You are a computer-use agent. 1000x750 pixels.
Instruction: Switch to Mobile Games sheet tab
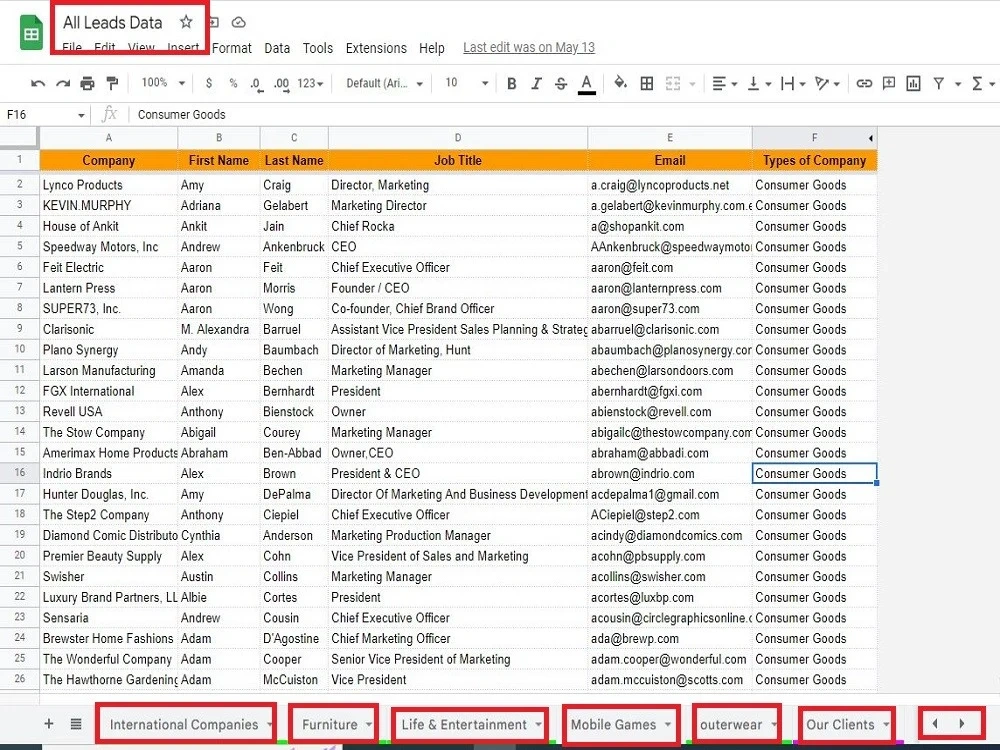point(614,724)
